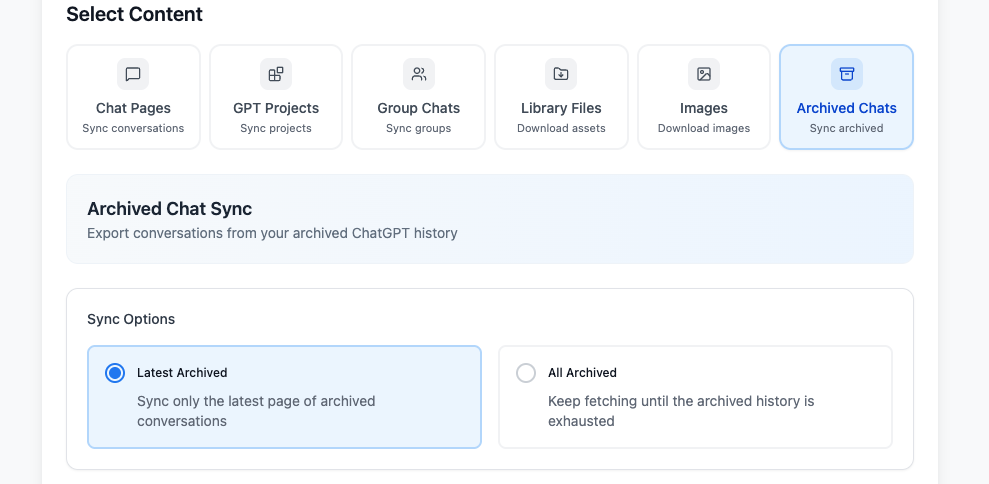Click the 'Sync groups' subtitle
This screenshot has height=484, width=989.
tap(419, 129)
